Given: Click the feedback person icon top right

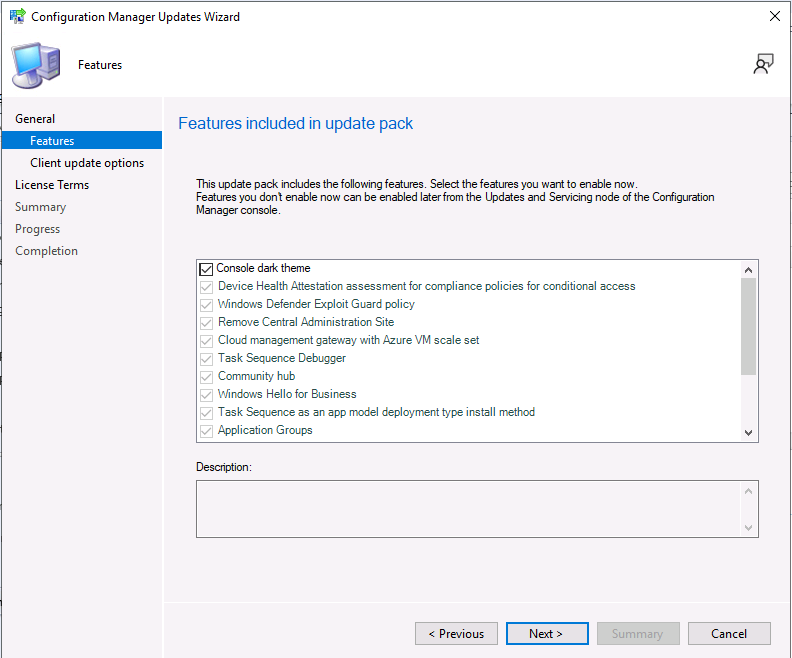Looking at the screenshot, I should click(763, 64).
